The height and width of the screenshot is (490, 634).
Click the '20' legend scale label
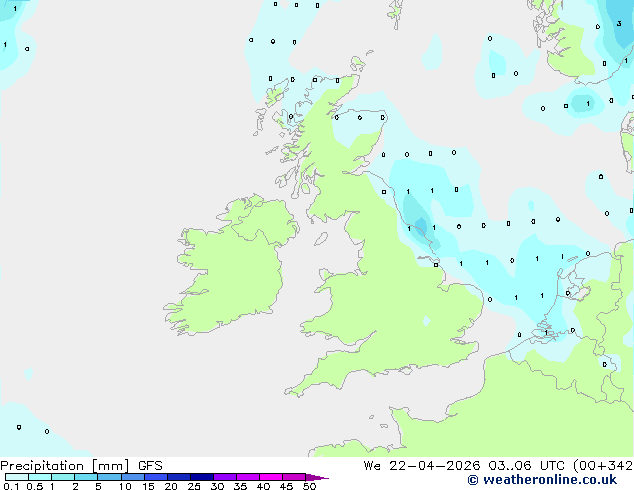pyautogui.click(x=171, y=486)
